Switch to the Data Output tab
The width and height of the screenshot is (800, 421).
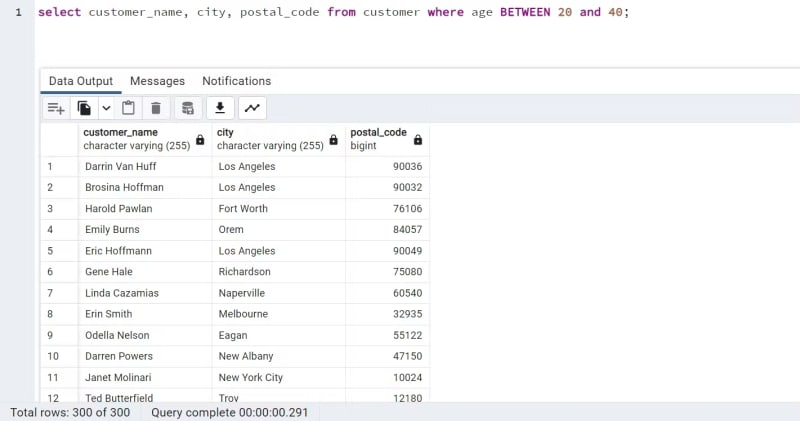[81, 81]
